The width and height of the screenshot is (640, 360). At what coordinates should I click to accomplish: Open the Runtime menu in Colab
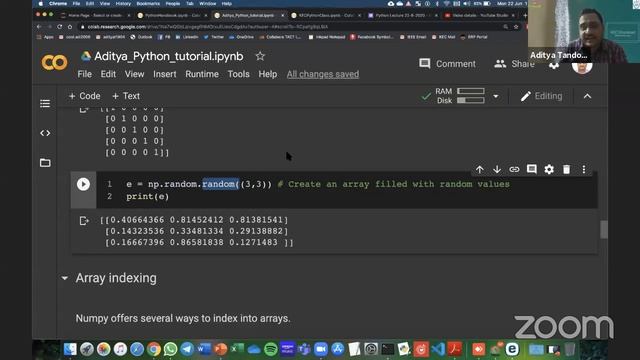pyautogui.click(x=202, y=74)
